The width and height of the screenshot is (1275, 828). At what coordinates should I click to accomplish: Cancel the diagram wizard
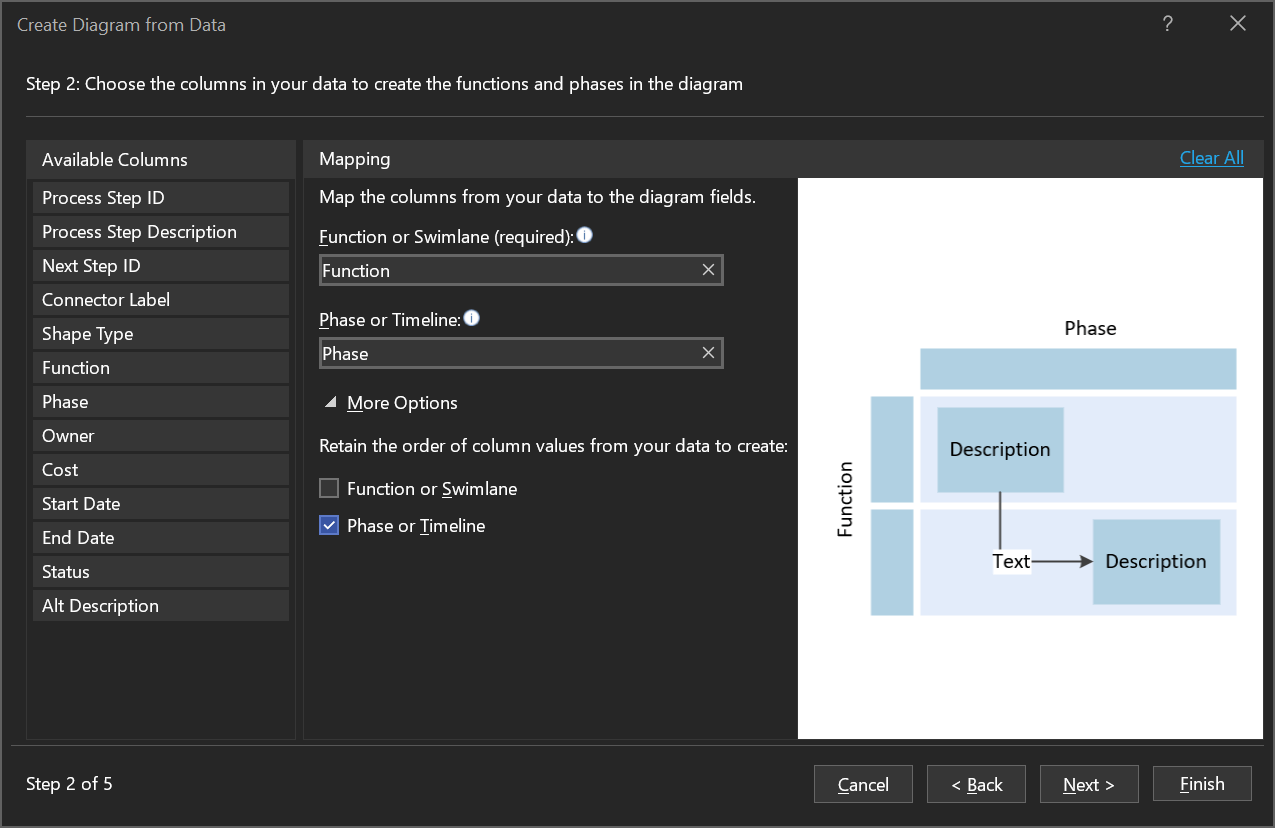coord(863,784)
